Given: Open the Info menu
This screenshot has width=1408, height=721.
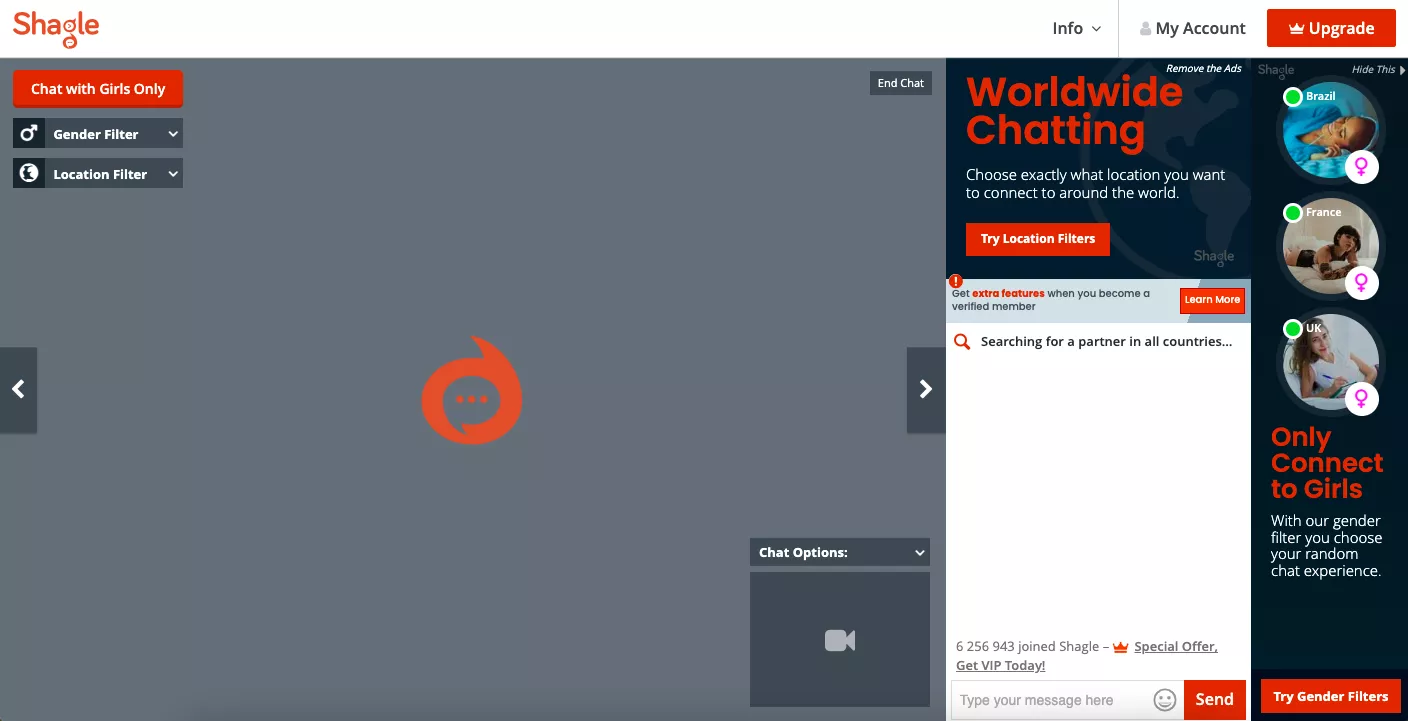Looking at the screenshot, I should pos(1076,29).
